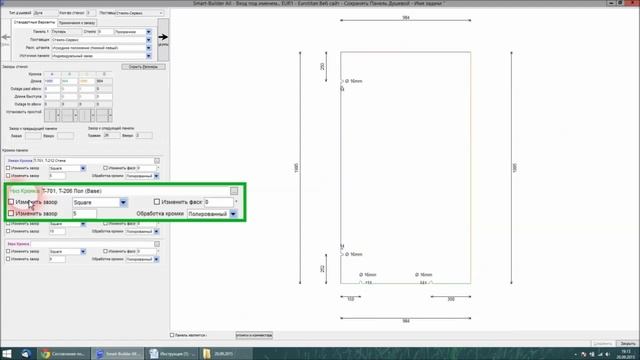Click the 200 dimension at drawing top-left
Image resolution: width=640 pixels, height=360 pixels.
pyautogui.click(x=322, y=67)
